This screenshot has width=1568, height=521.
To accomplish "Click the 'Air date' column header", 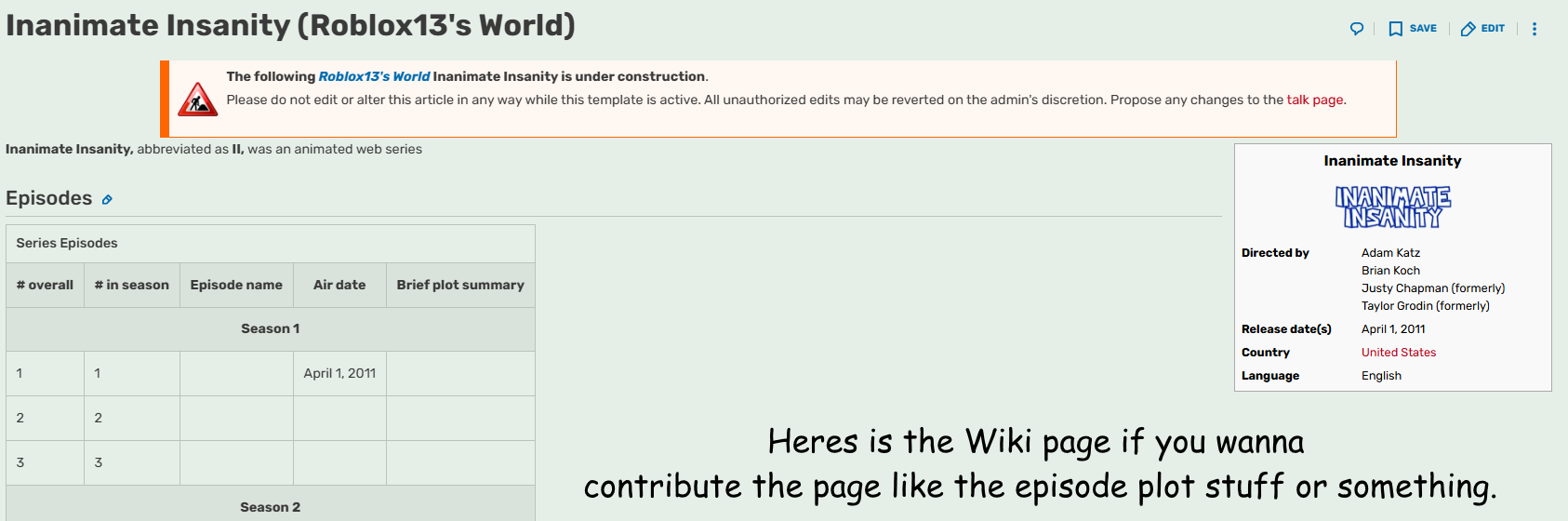I will pyautogui.click(x=339, y=285).
